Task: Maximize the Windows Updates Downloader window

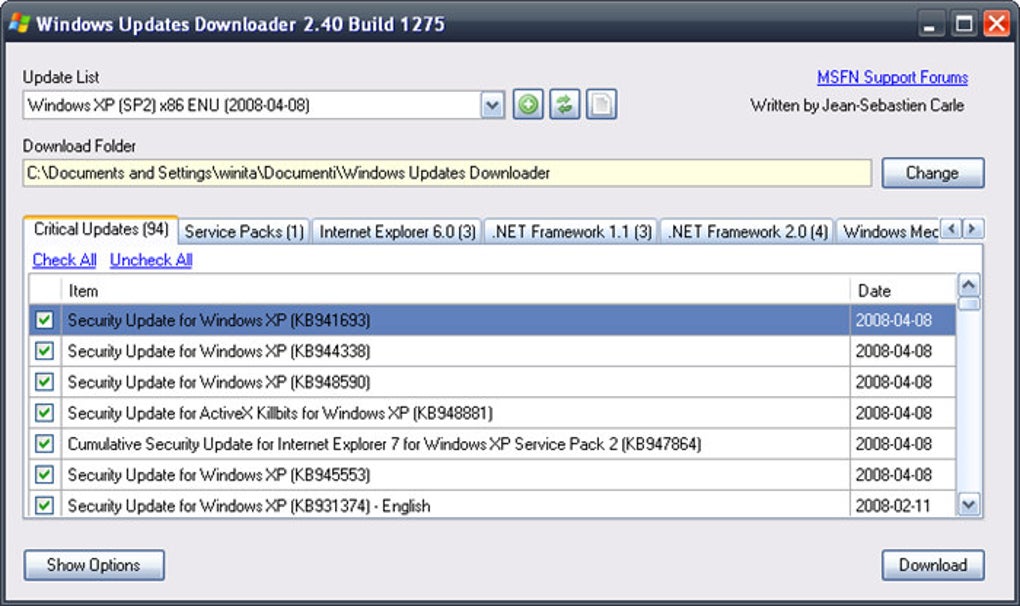Action: (964, 25)
